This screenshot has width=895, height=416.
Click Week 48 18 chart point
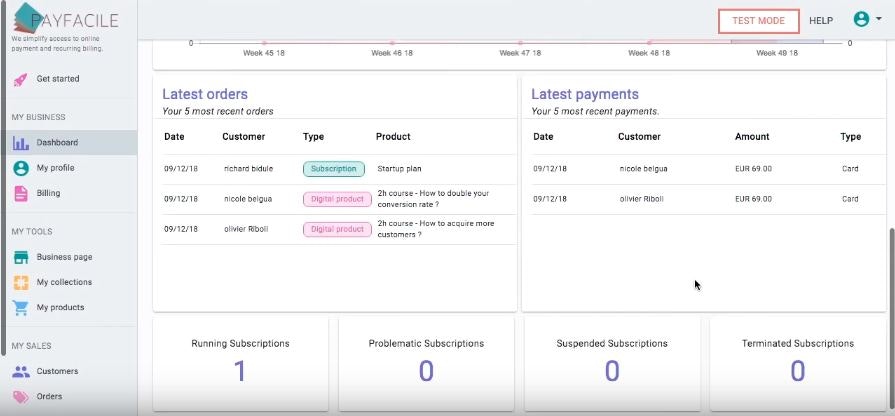tap(649, 43)
